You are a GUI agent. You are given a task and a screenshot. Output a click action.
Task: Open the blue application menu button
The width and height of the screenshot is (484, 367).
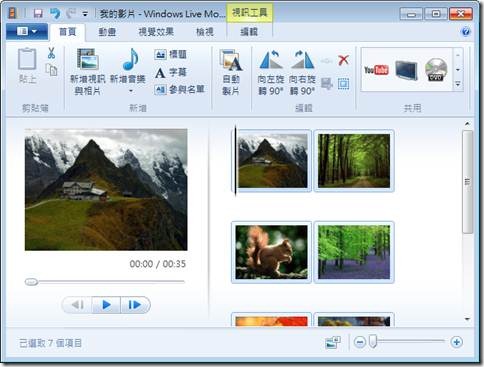tap(27, 31)
